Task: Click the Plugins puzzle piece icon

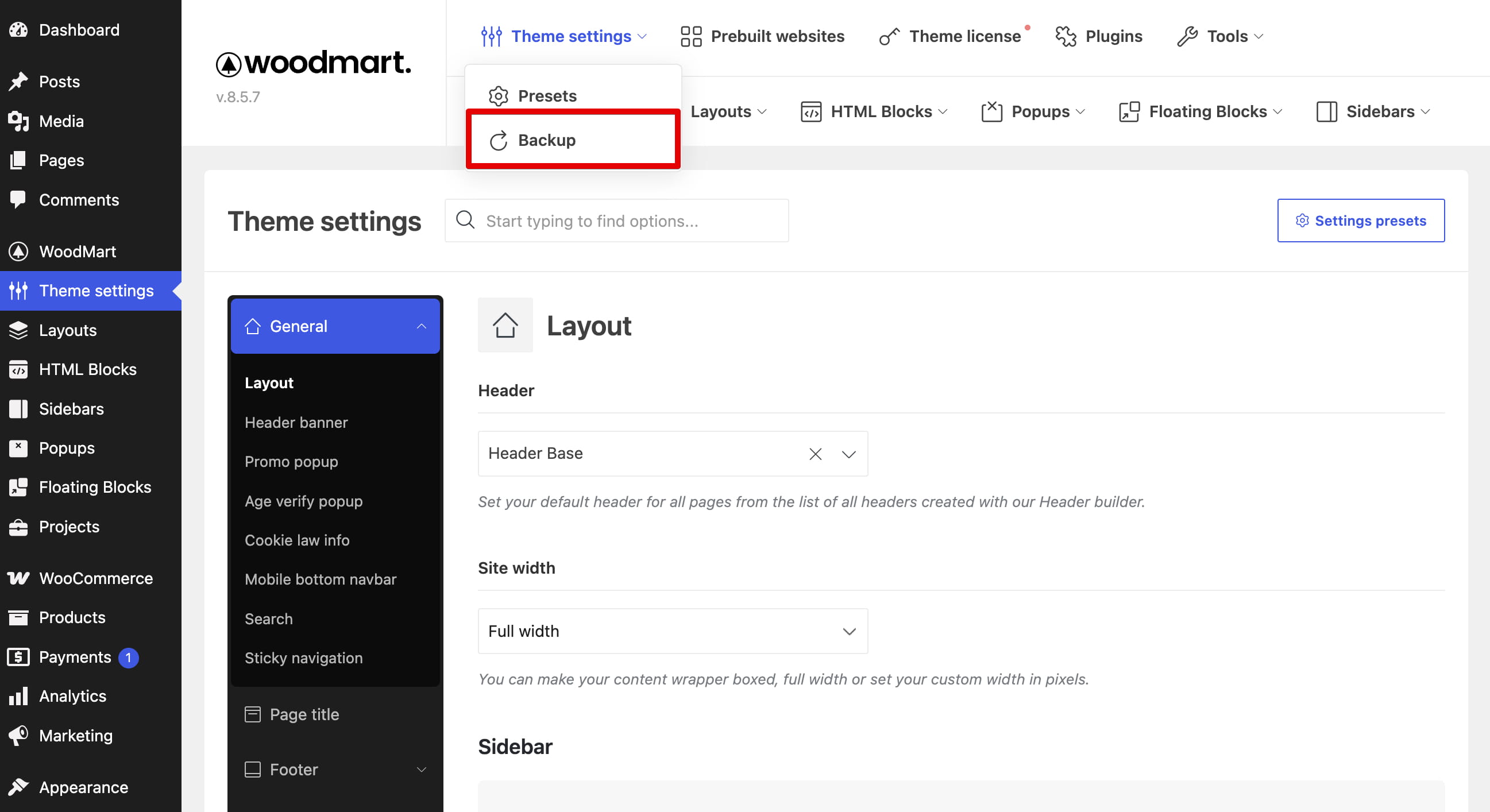Action: tap(1066, 36)
